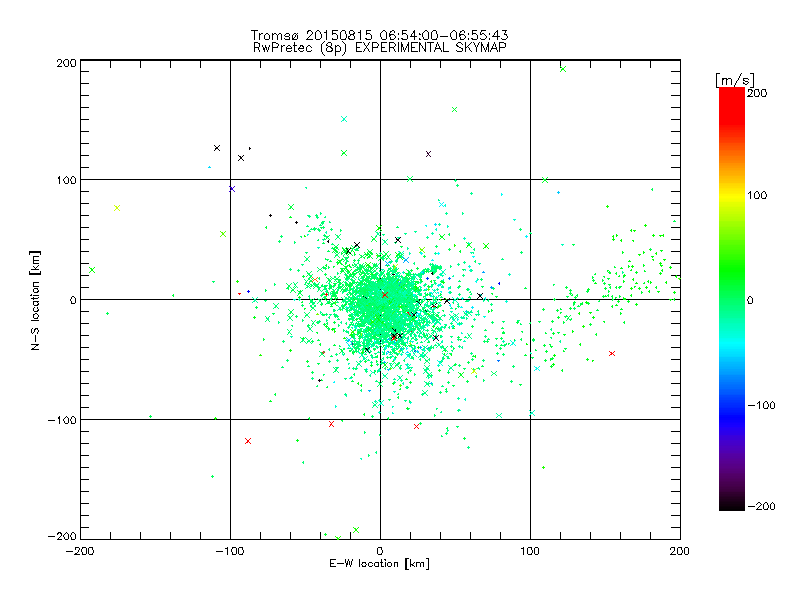The image size is (800, 600).
Task: Click the plot title starting with Tromsø 20150815
Action: pyautogui.click(x=379, y=35)
